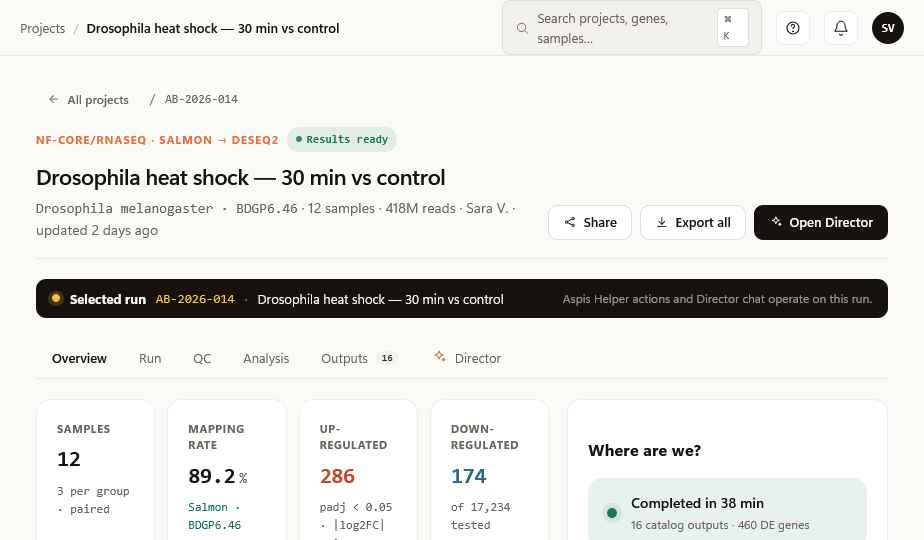Switch to the Overview tab

tap(79, 358)
